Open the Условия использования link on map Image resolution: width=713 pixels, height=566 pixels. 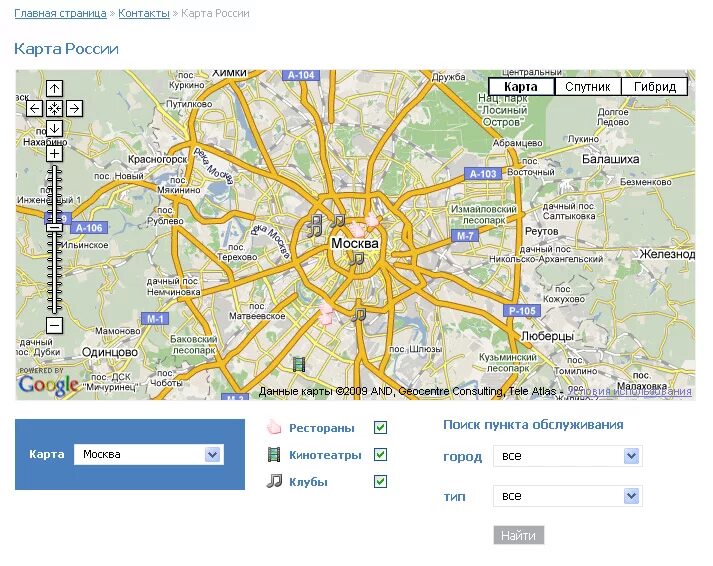[629, 391]
